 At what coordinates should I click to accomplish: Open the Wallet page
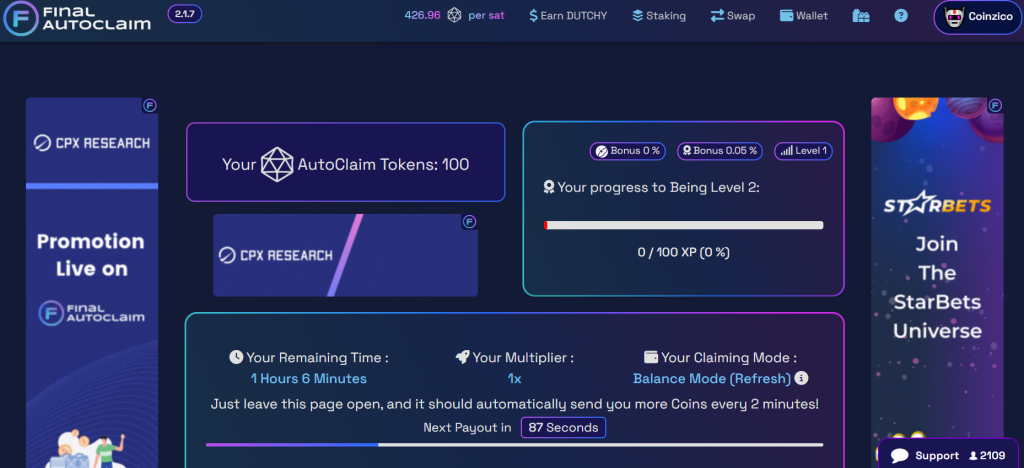[x=803, y=16]
